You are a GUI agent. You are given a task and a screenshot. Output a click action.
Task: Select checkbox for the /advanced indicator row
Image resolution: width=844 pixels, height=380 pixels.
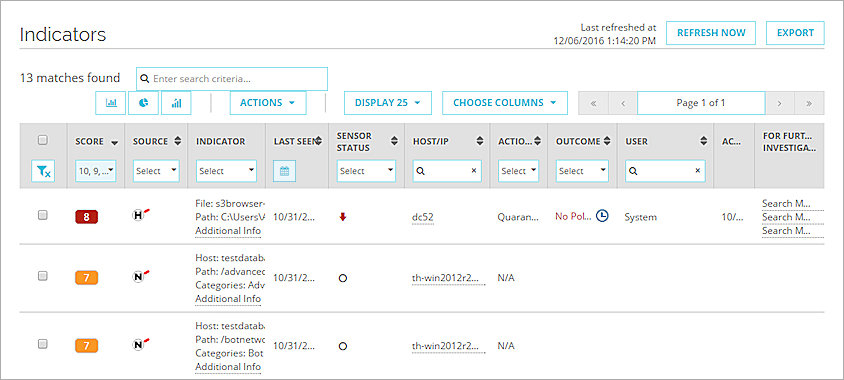(x=43, y=276)
